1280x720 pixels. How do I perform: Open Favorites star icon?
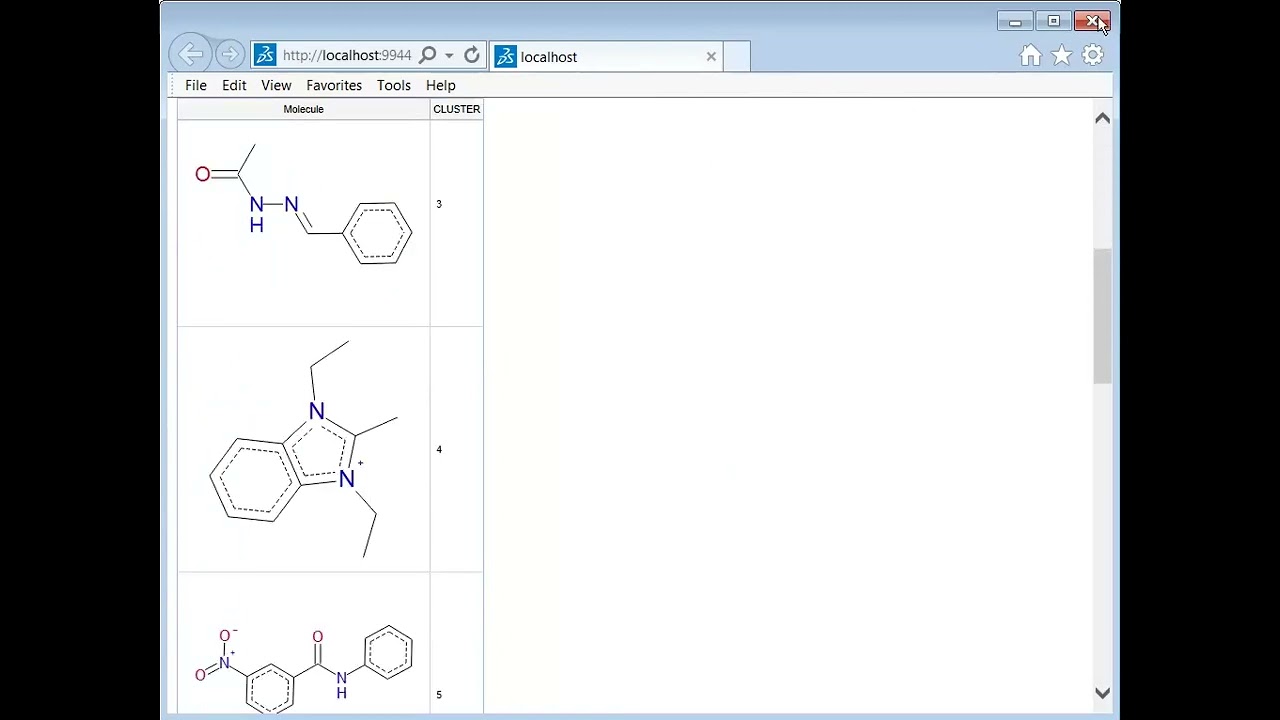[x=1062, y=56]
